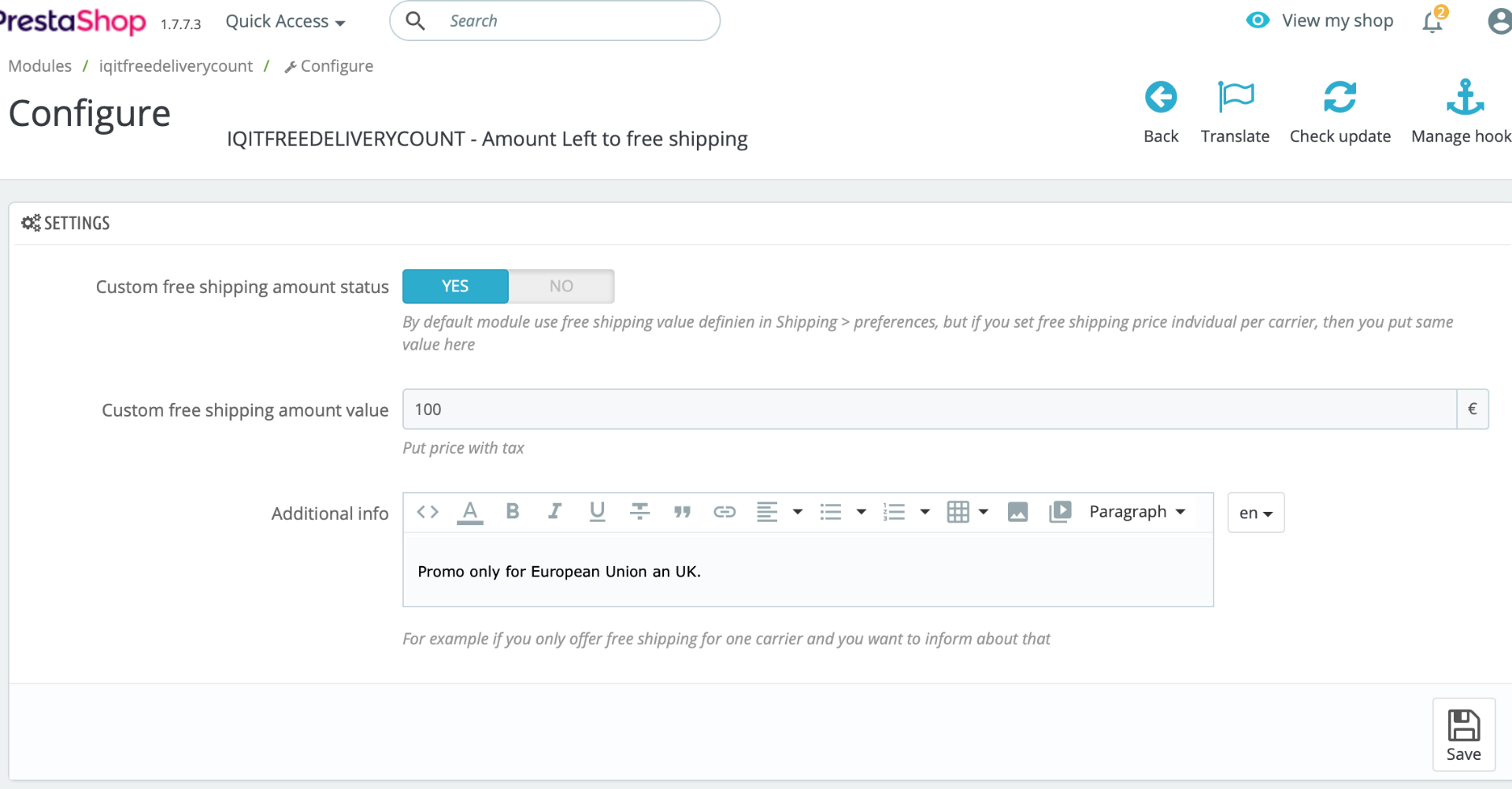The image size is (1512, 789).
Task: Open the en language dropdown
Action: click(x=1256, y=513)
